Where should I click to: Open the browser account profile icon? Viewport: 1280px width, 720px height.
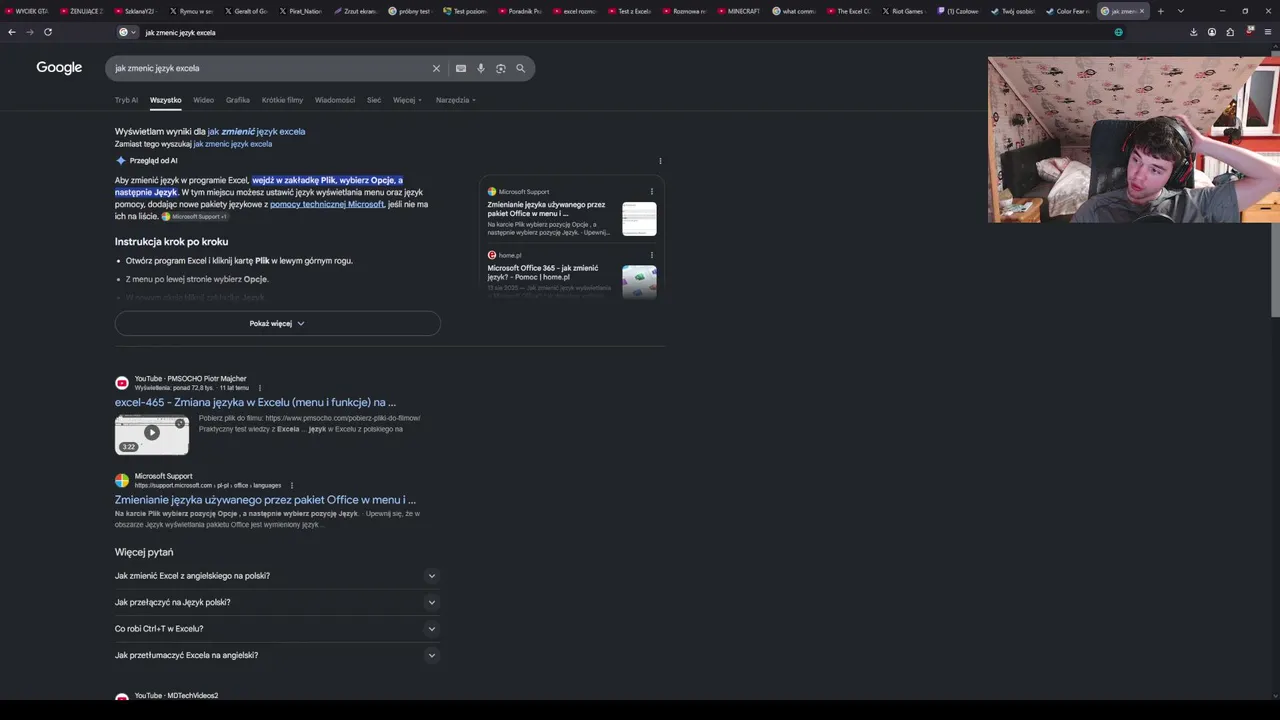click(x=1212, y=32)
